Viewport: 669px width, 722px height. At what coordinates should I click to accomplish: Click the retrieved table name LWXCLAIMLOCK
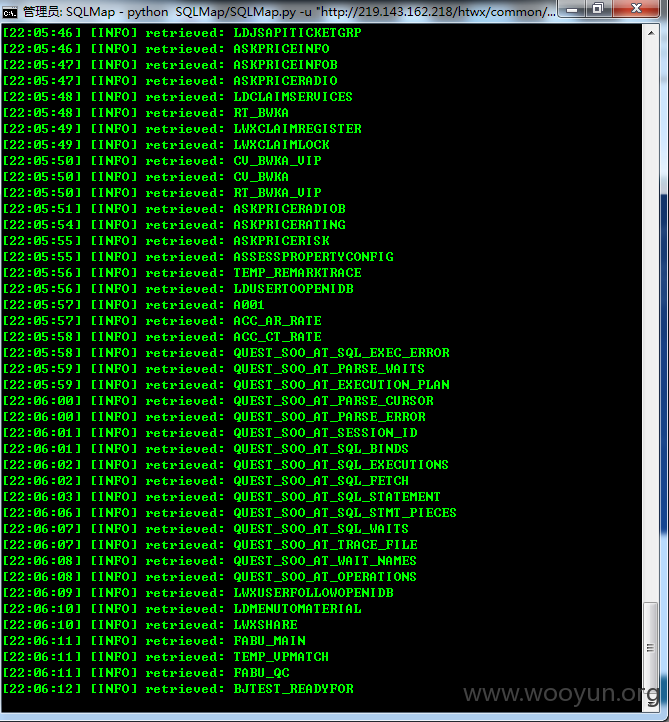click(281, 145)
